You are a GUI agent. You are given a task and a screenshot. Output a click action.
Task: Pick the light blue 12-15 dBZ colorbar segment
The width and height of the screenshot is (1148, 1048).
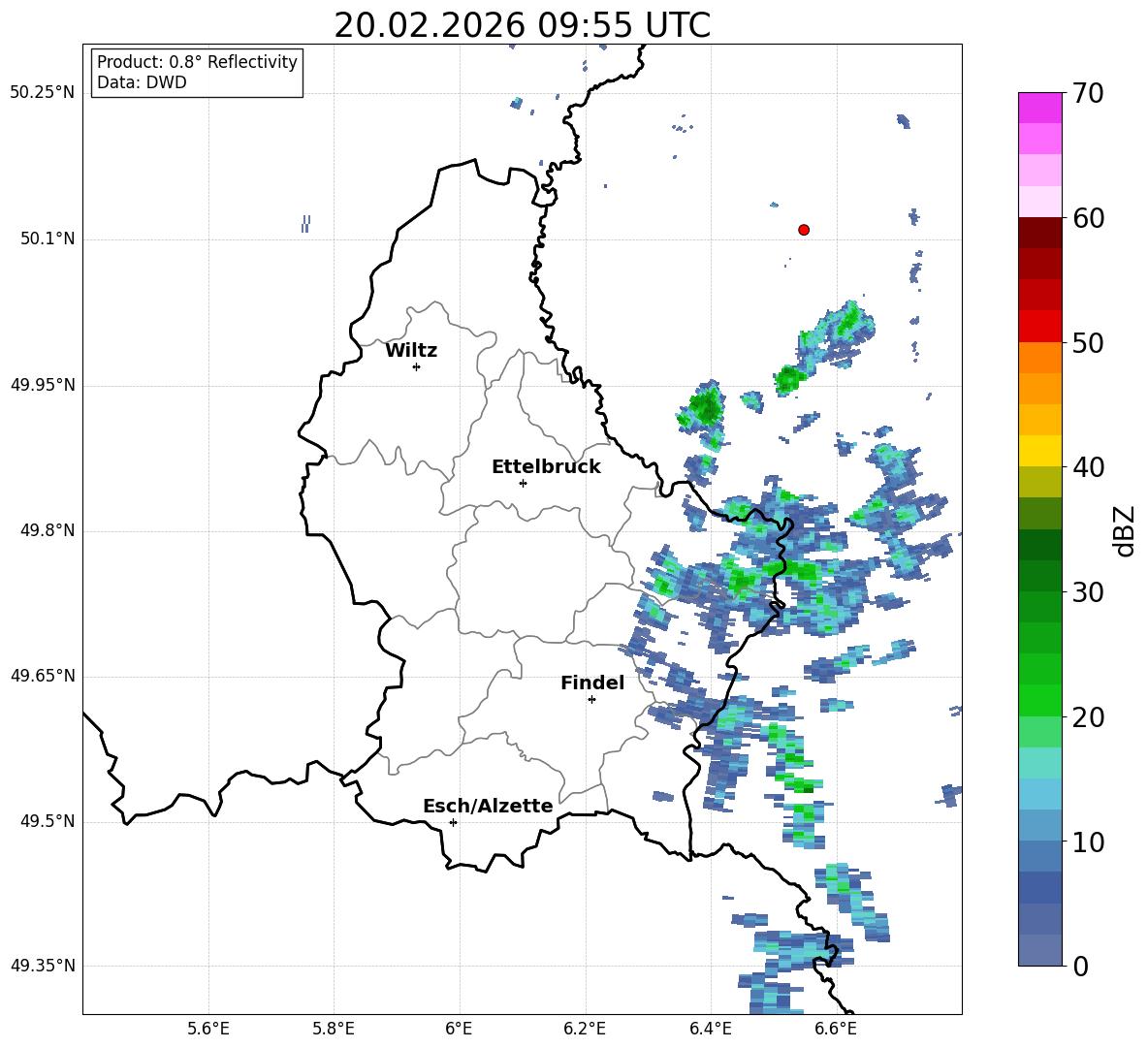[1039, 794]
